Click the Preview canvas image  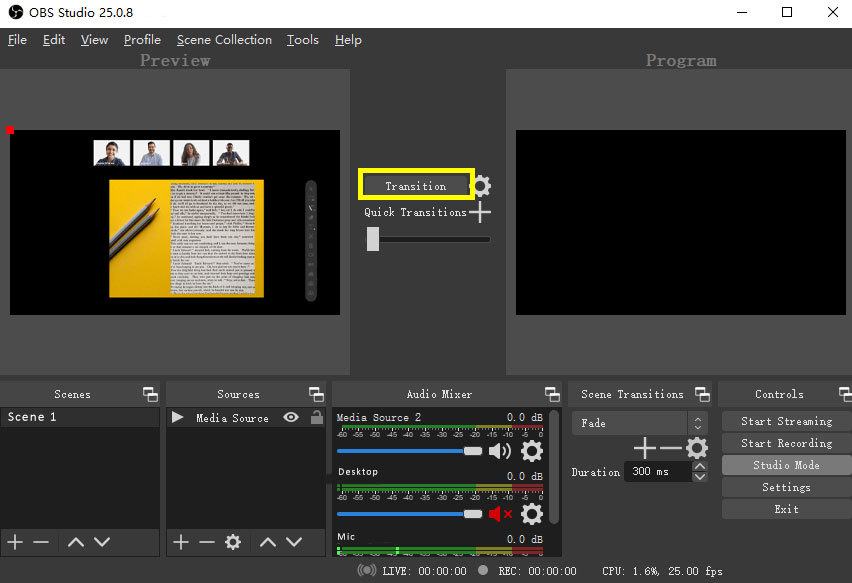tap(175, 222)
